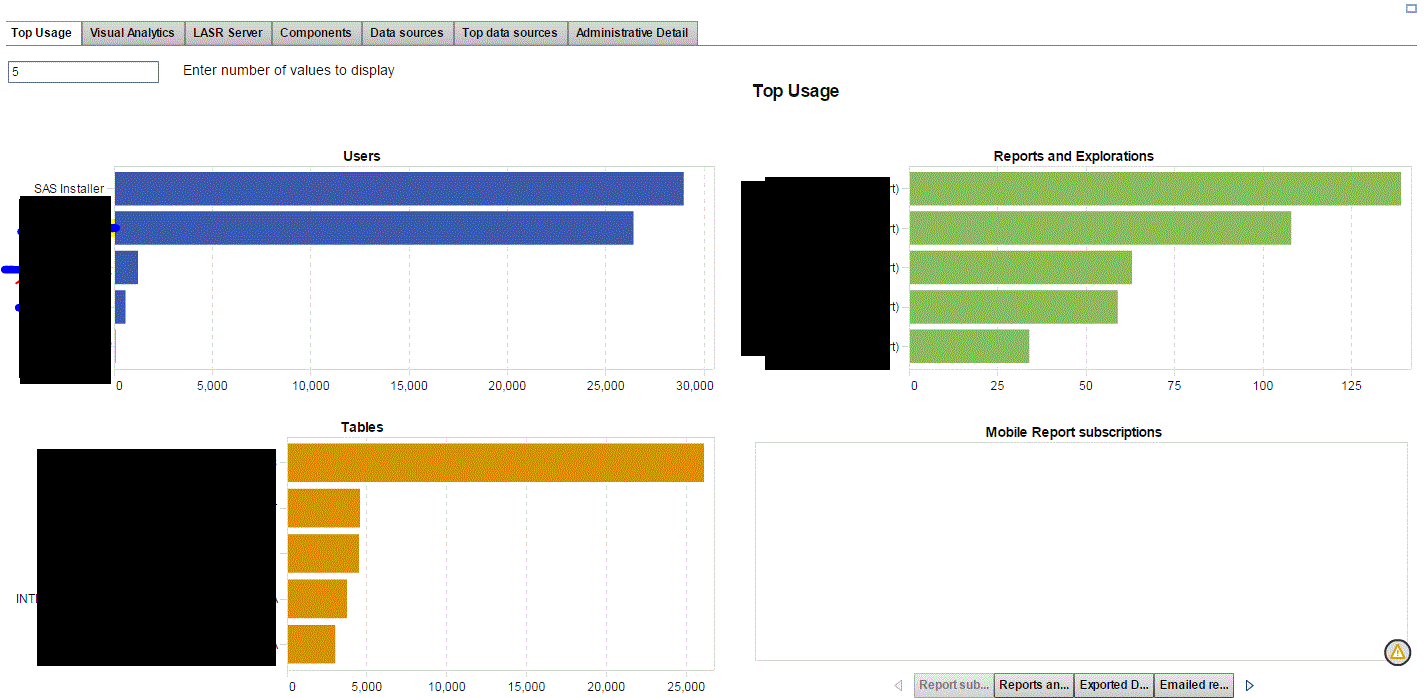Click the '15,000' tick on Tables axis
1426x698 pixels.
click(x=526, y=687)
